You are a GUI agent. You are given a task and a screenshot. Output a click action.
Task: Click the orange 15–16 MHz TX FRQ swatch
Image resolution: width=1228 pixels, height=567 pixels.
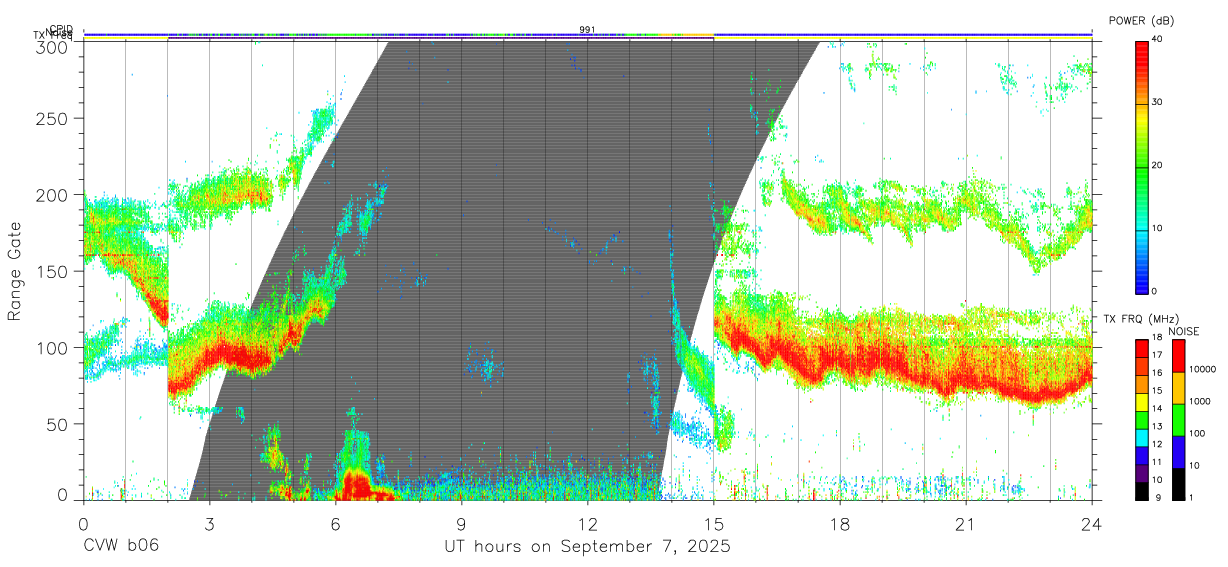click(1143, 384)
